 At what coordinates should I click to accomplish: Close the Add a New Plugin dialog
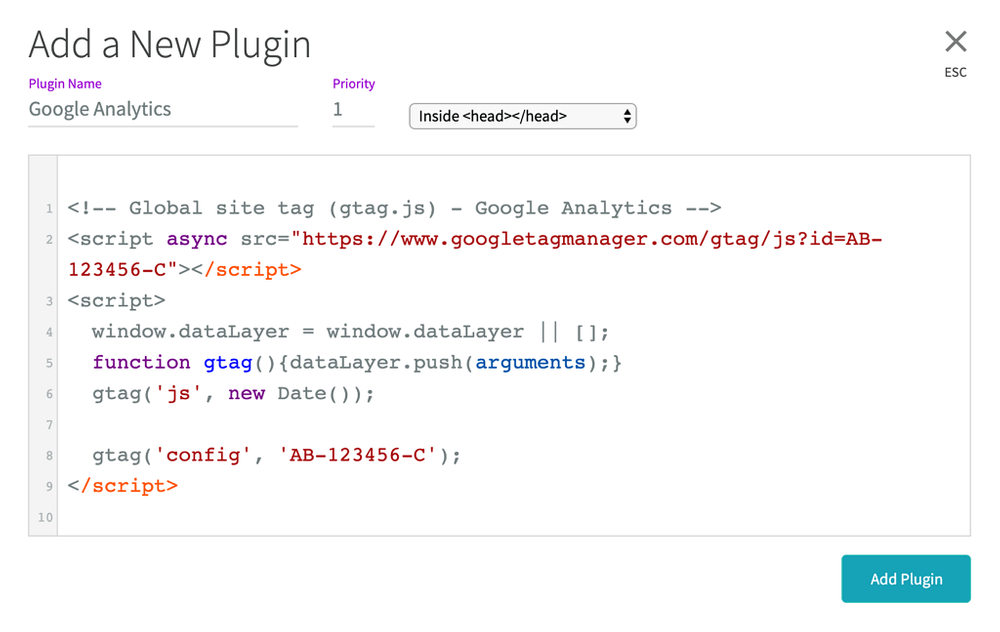[x=955, y=41]
